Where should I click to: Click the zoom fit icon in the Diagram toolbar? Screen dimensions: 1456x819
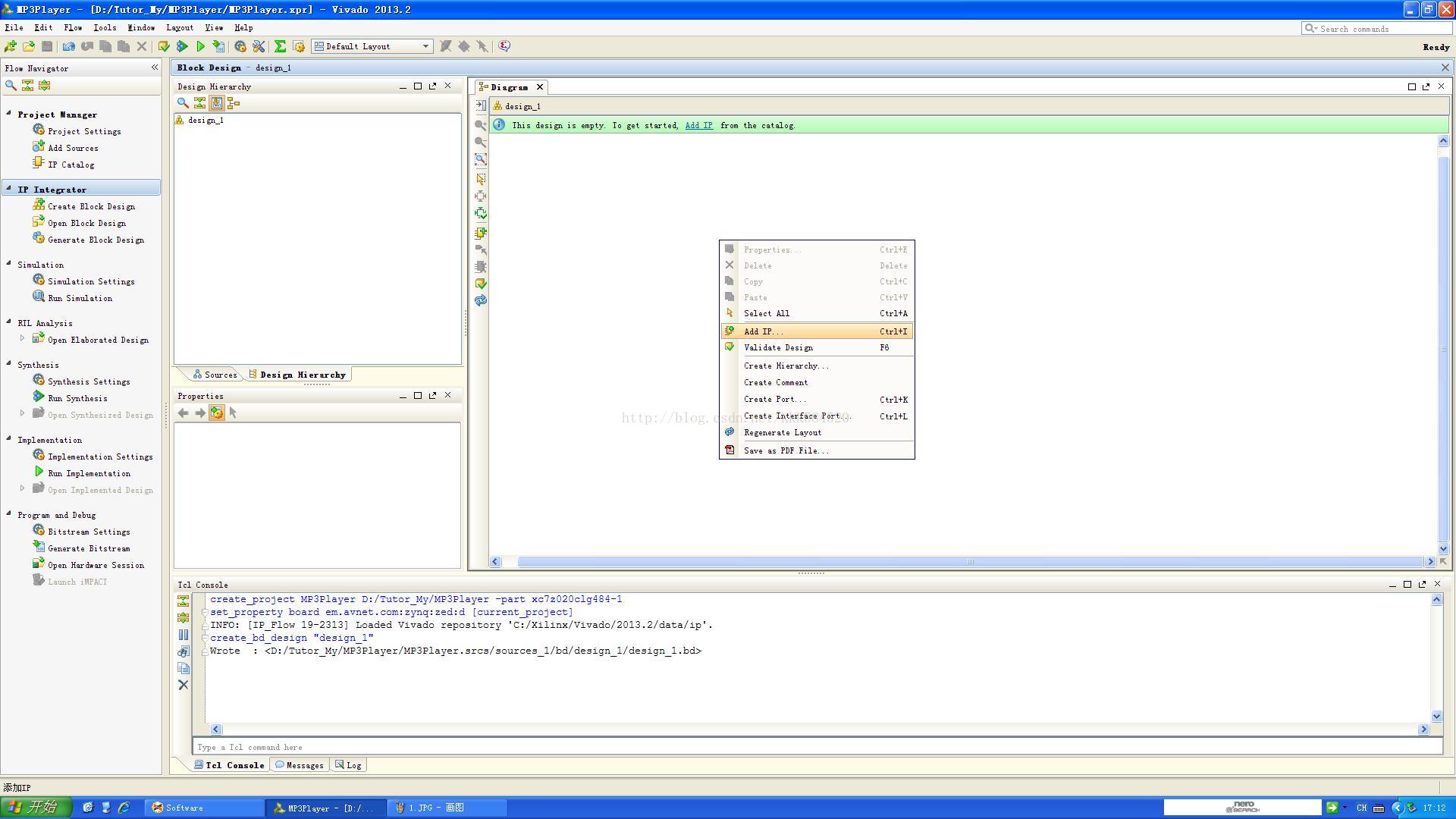[481, 159]
